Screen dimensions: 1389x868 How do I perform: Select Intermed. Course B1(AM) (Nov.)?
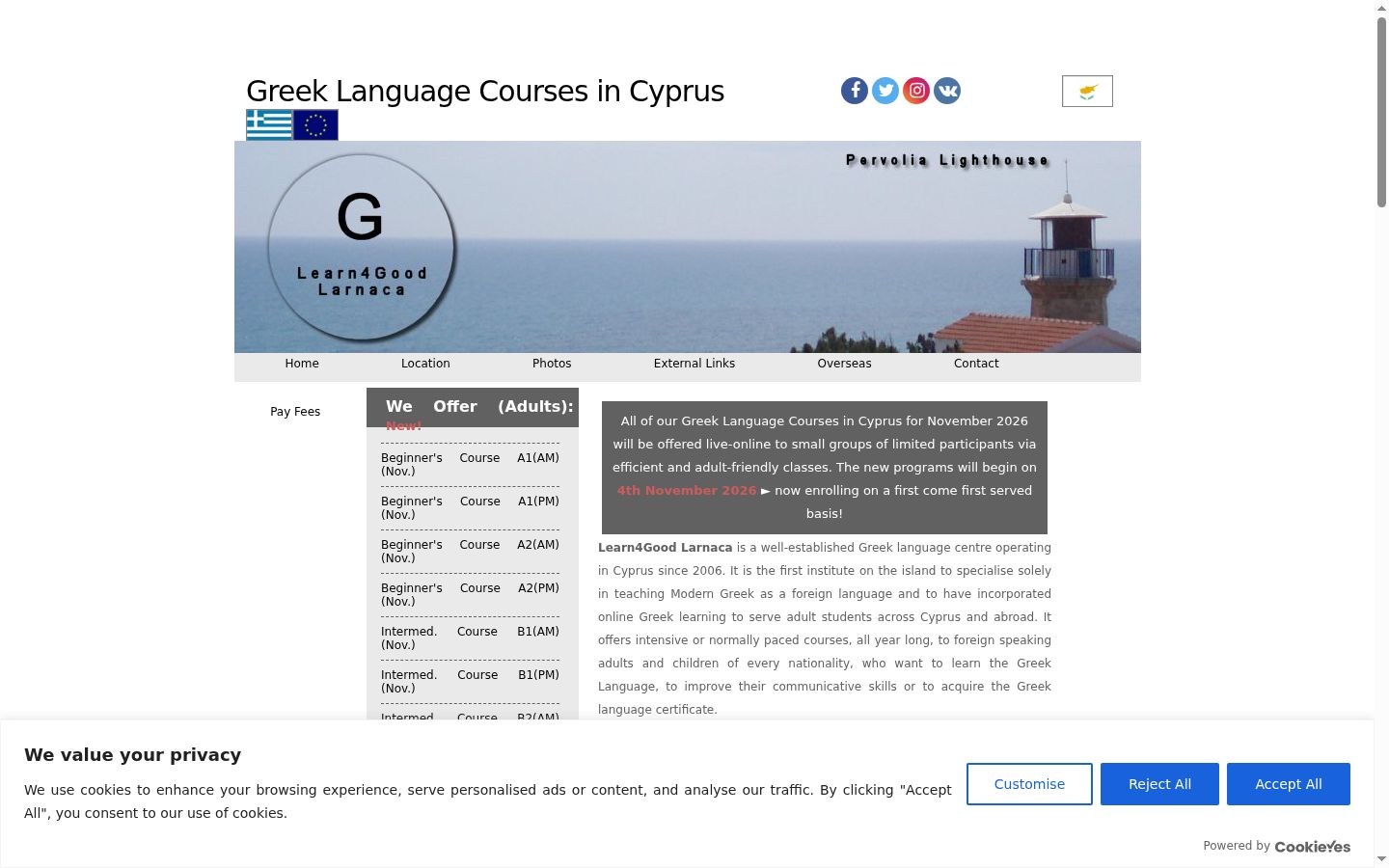[x=470, y=638]
